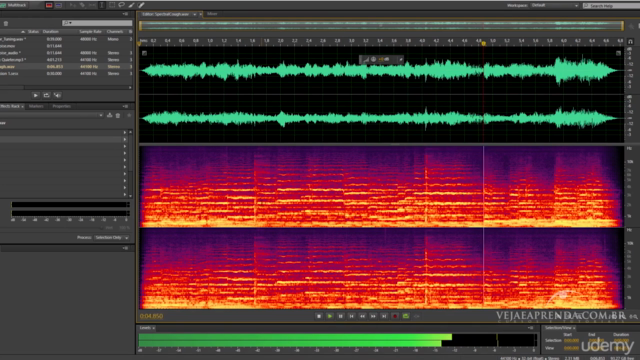Click the Search Help field
The height and width of the screenshot is (360, 640).
[x=611, y=5]
